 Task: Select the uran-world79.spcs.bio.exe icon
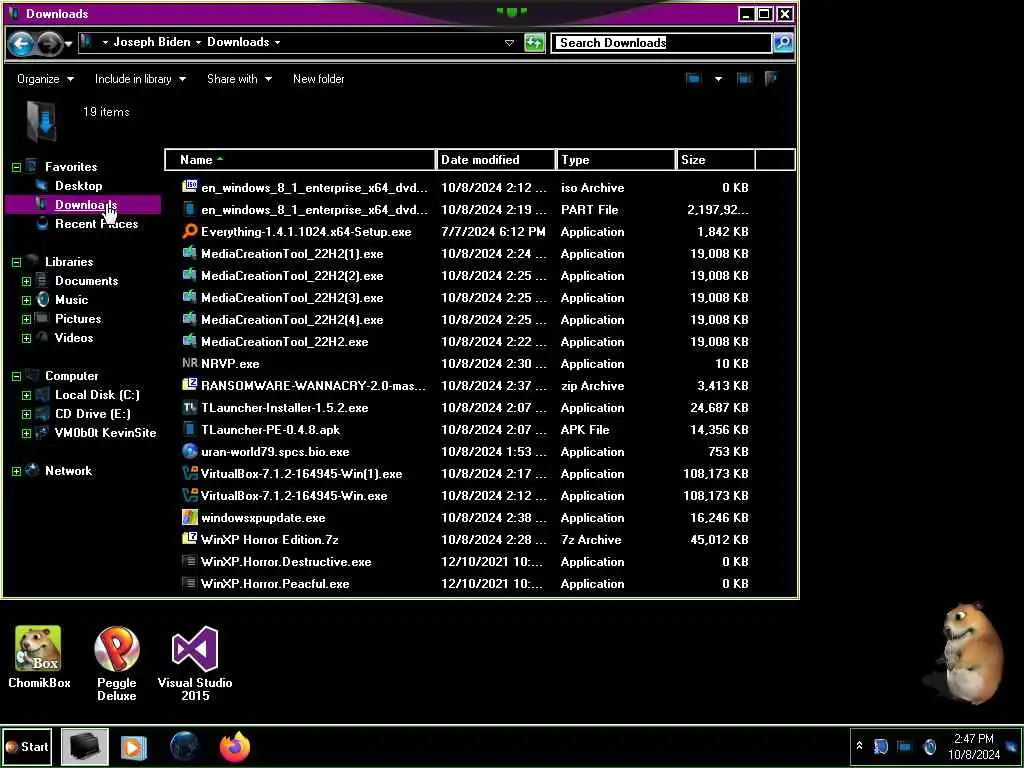(189, 451)
